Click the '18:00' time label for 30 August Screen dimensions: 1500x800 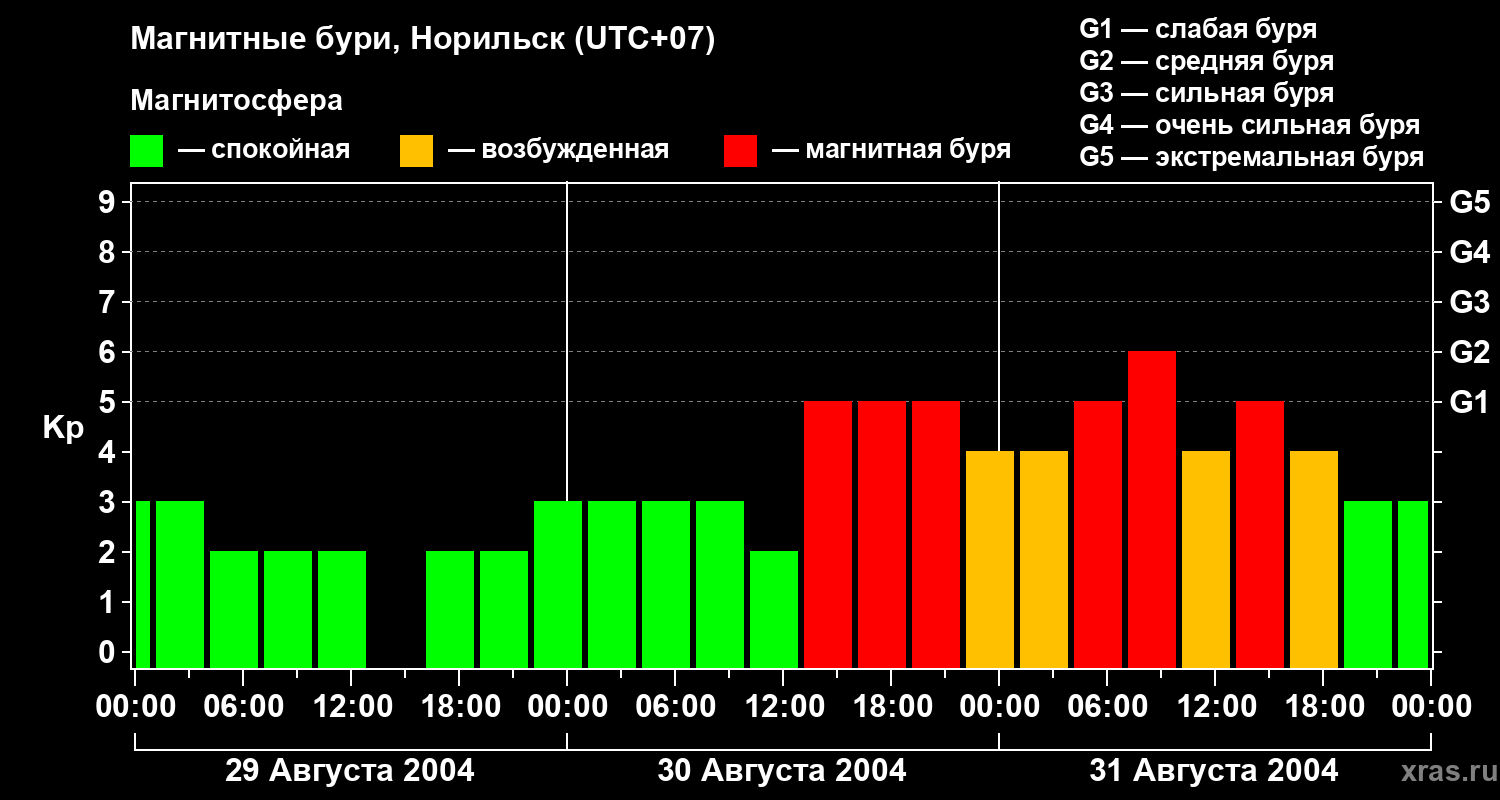[x=891, y=706]
